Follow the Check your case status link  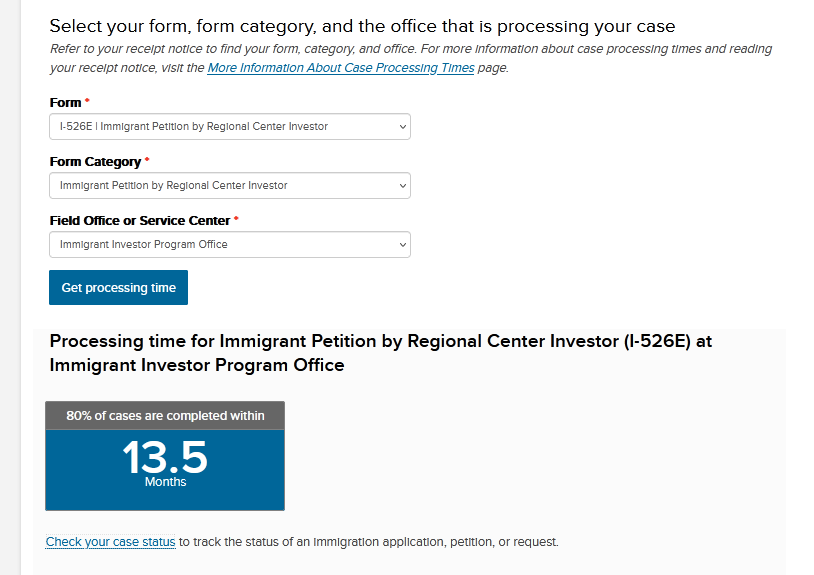coord(110,542)
